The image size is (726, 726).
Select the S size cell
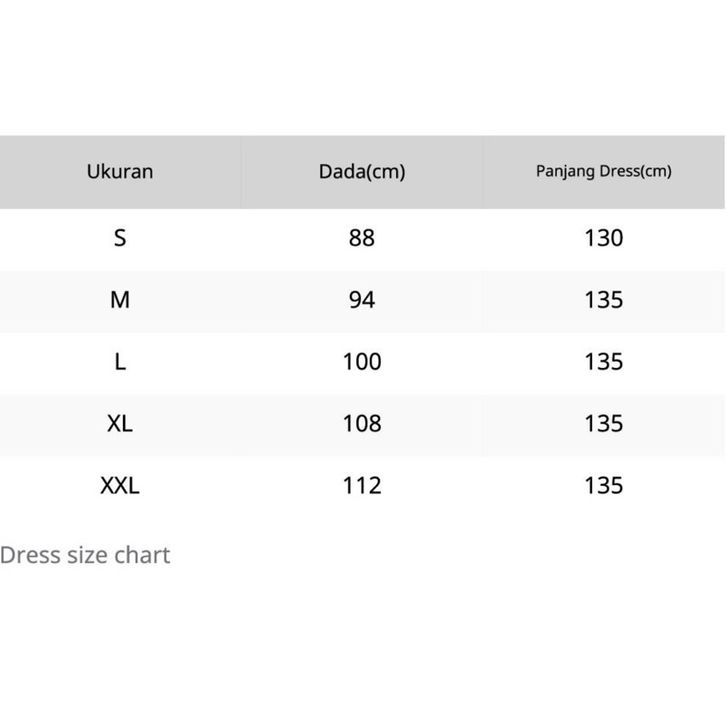pyautogui.click(x=120, y=238)
